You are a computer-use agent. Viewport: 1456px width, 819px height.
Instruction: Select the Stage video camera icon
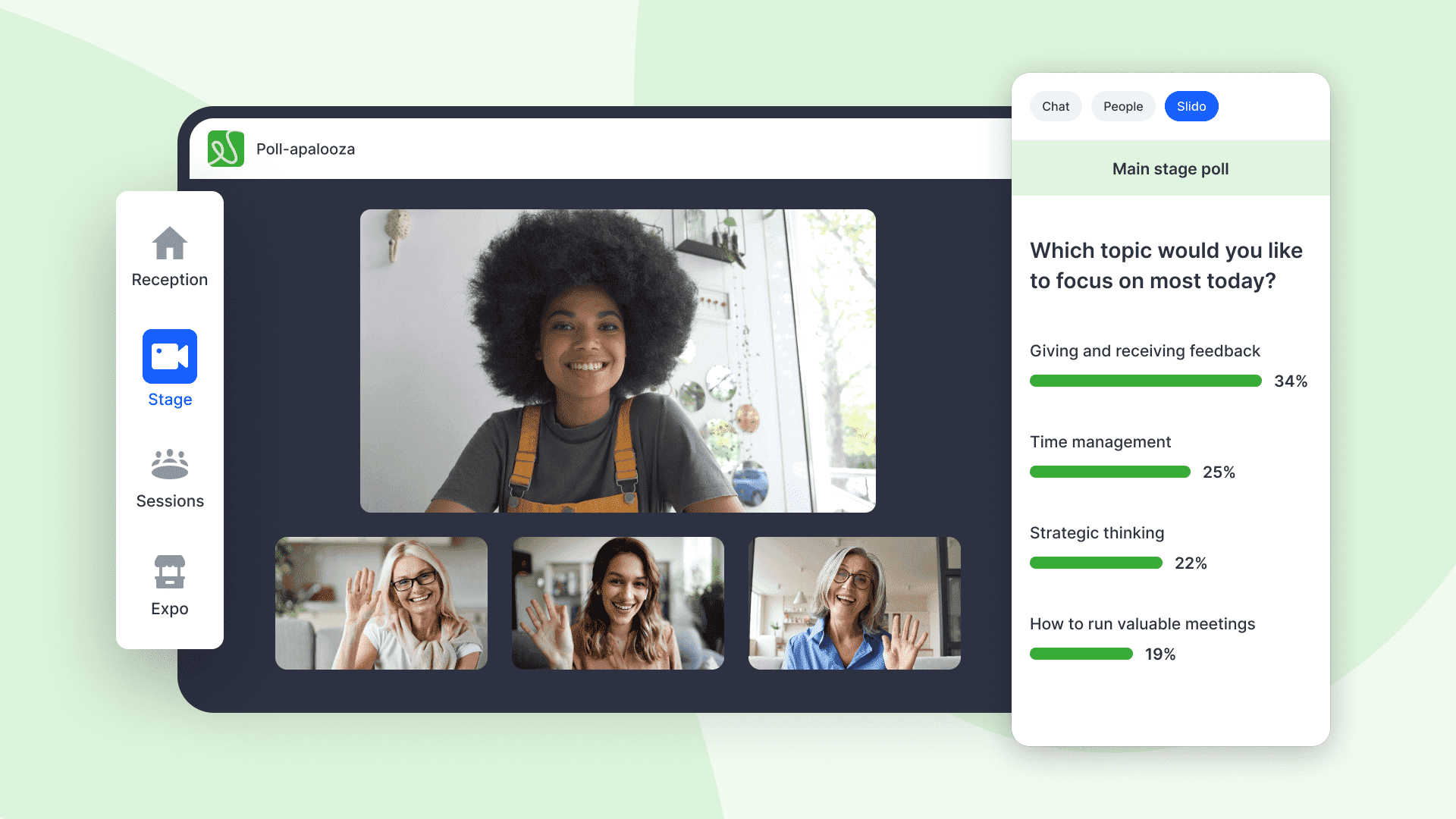(x=169, y=356)
